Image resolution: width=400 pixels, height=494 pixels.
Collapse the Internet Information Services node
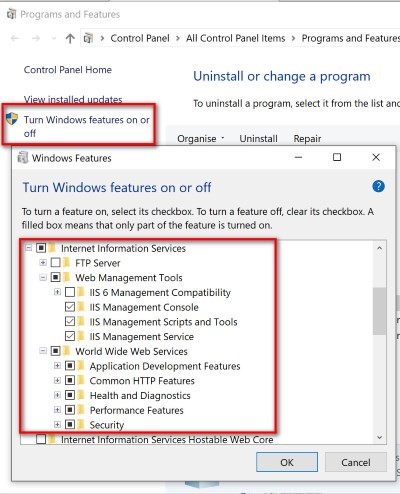(29, 248)
